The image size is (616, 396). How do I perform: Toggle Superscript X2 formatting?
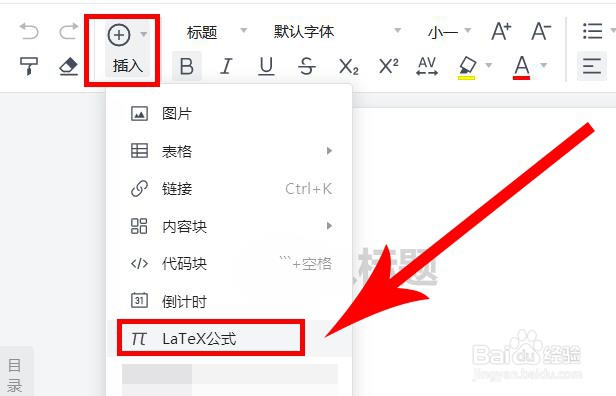click(389, 66)
